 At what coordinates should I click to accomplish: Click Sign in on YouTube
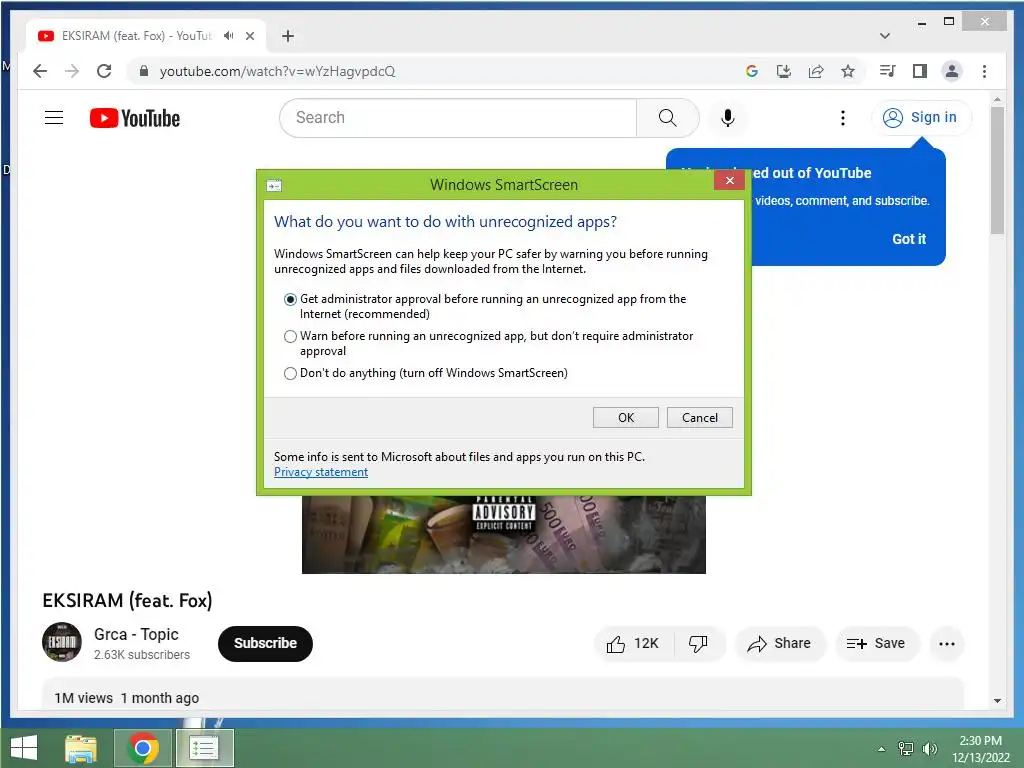pyautogui.click(x=921, y=118)
